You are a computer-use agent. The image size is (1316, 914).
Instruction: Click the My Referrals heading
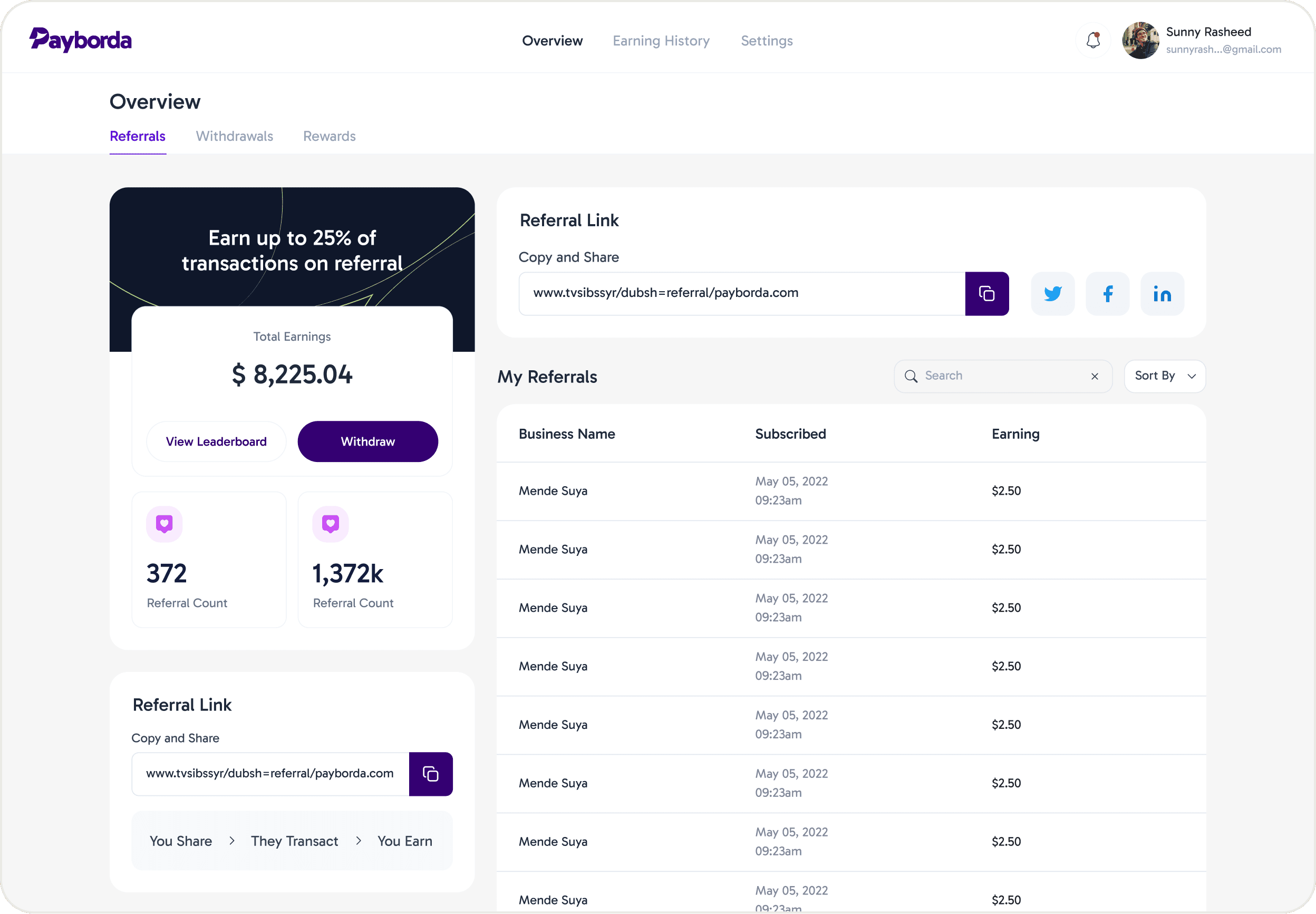coord(547,377)
